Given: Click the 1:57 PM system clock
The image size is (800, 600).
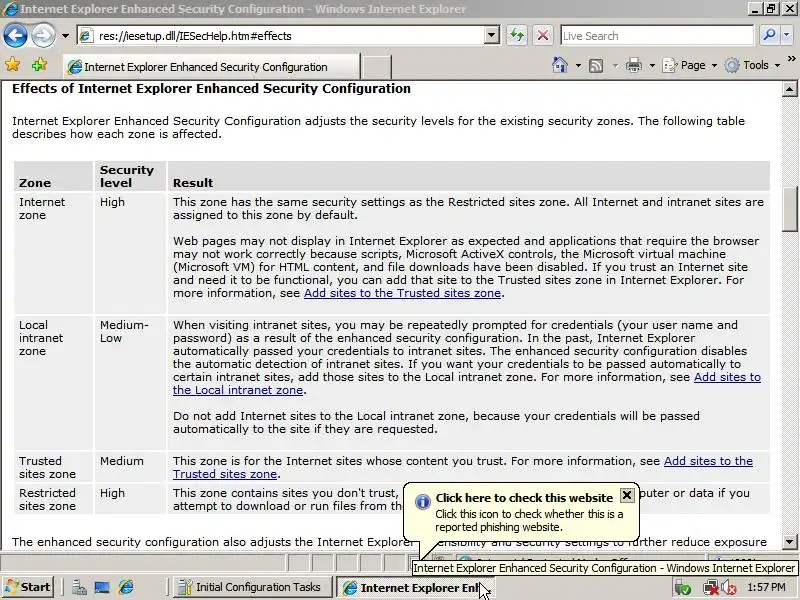Looking at the screenshot, I should (766, 587).
